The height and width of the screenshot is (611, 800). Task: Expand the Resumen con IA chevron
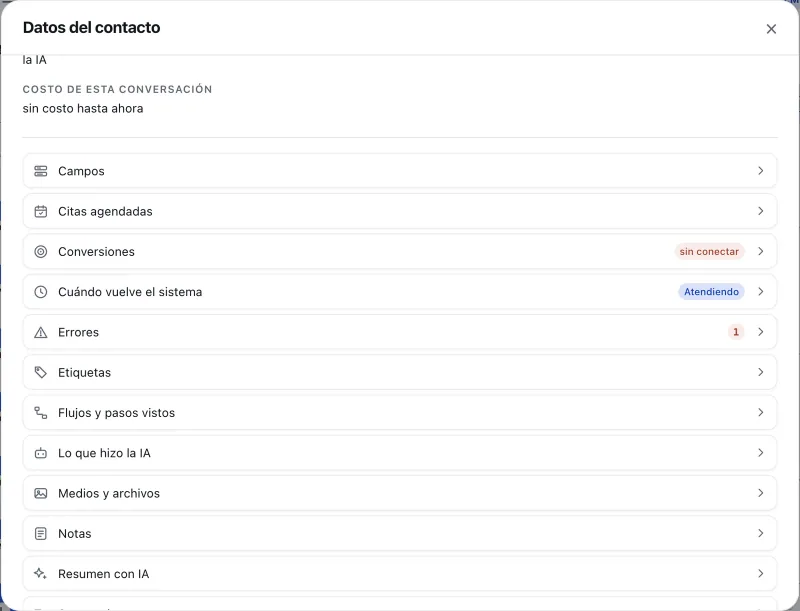[x=760, y=574]
